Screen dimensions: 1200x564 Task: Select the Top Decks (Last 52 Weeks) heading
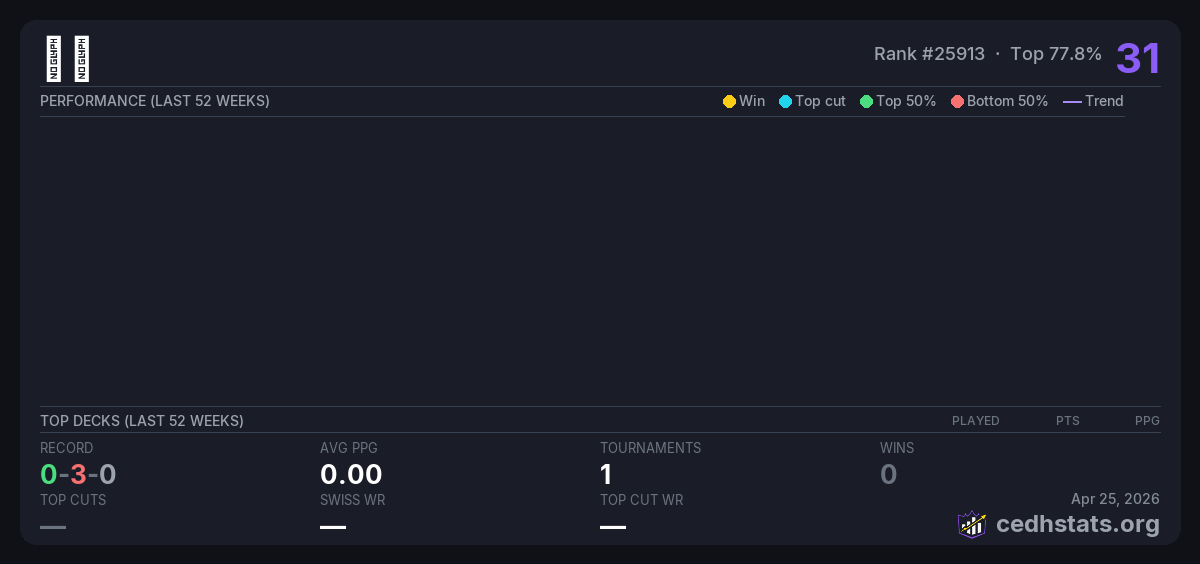[x=142, y=421]
